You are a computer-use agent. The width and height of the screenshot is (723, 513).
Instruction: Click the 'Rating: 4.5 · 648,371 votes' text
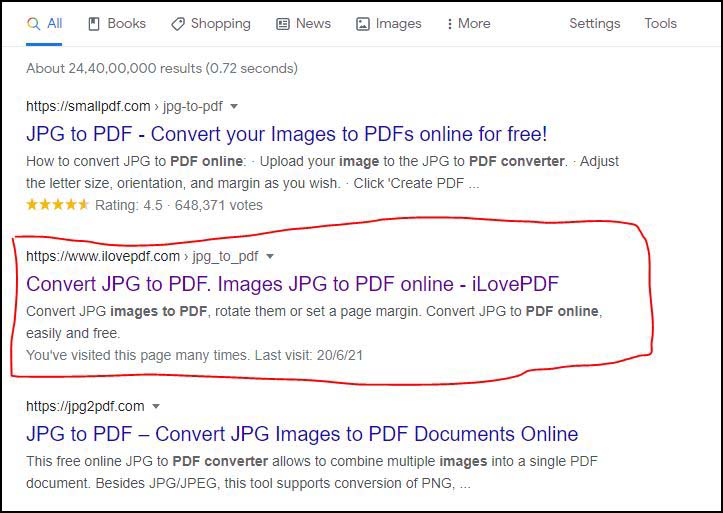coord(179,205)
